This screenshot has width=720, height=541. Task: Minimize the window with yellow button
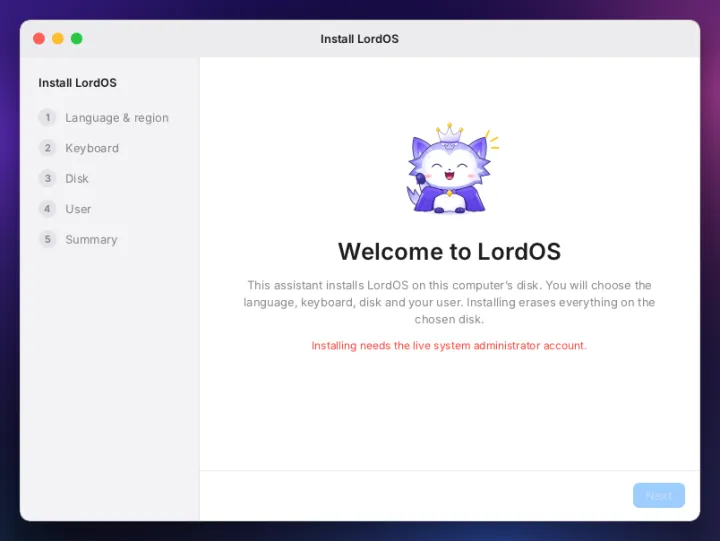point(58,39)
